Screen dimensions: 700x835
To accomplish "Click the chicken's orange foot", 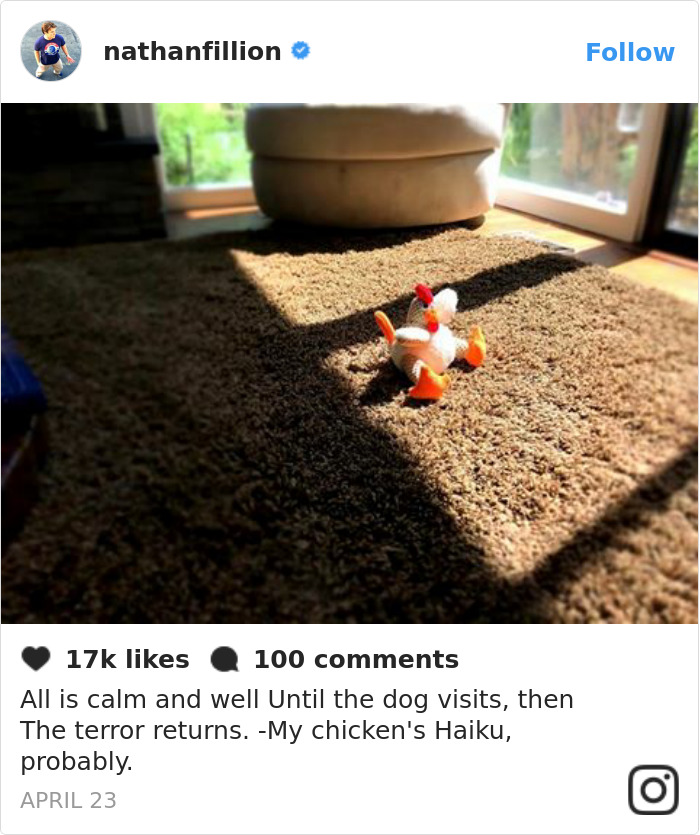I will coord(429,383).
